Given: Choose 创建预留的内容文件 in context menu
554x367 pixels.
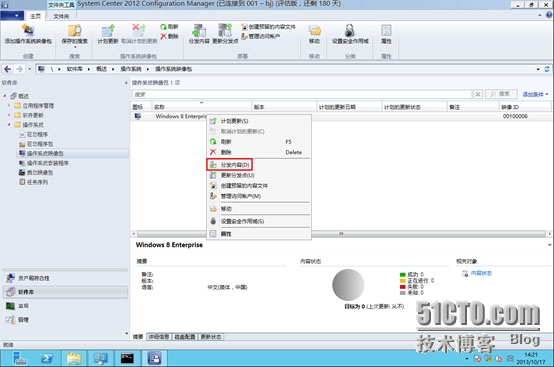Looking at the screenshot, I should pyautogui.click(x=259, y=185).
